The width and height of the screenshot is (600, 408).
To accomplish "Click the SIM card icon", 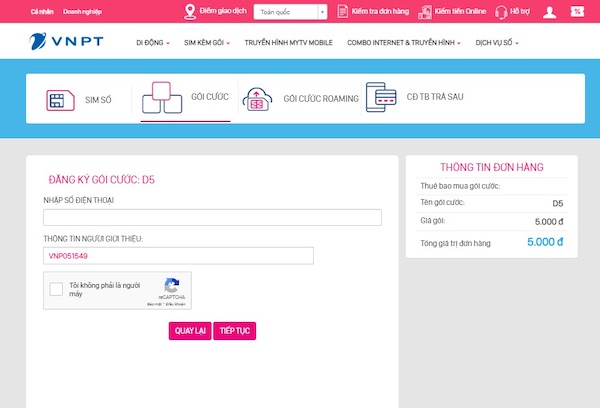I will 60,100.
